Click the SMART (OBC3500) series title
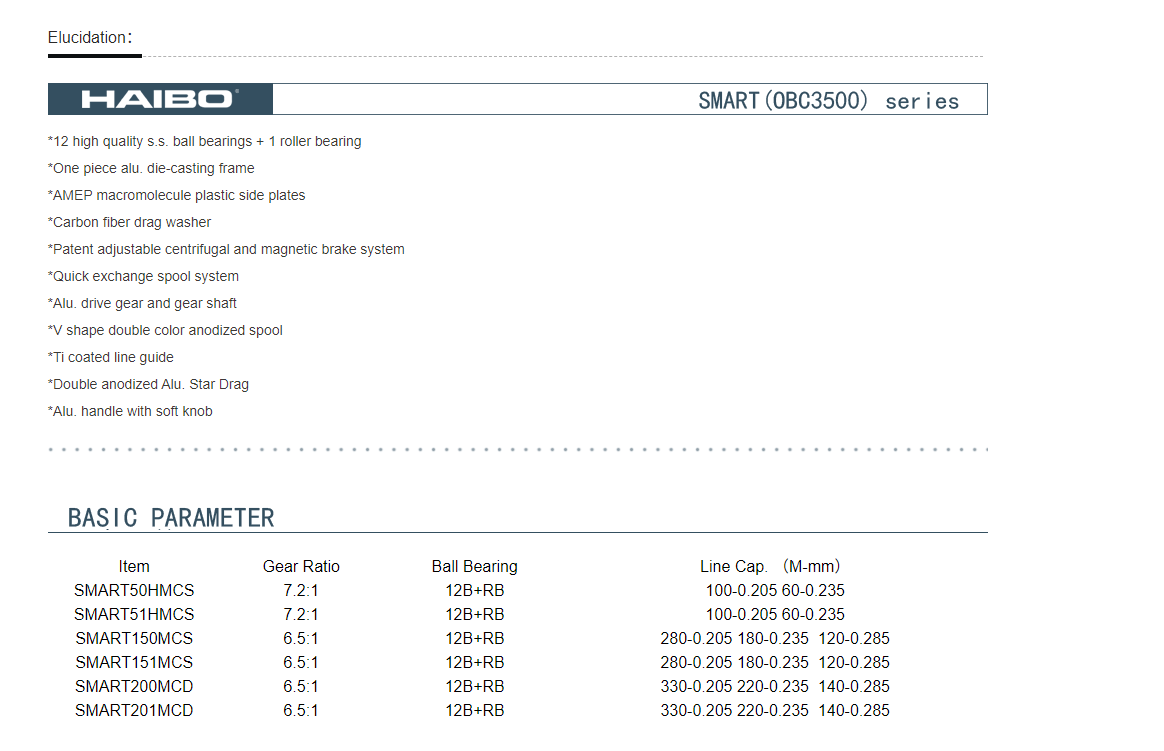Viewport: 1164px width, 751px height. tap(828, 100)
